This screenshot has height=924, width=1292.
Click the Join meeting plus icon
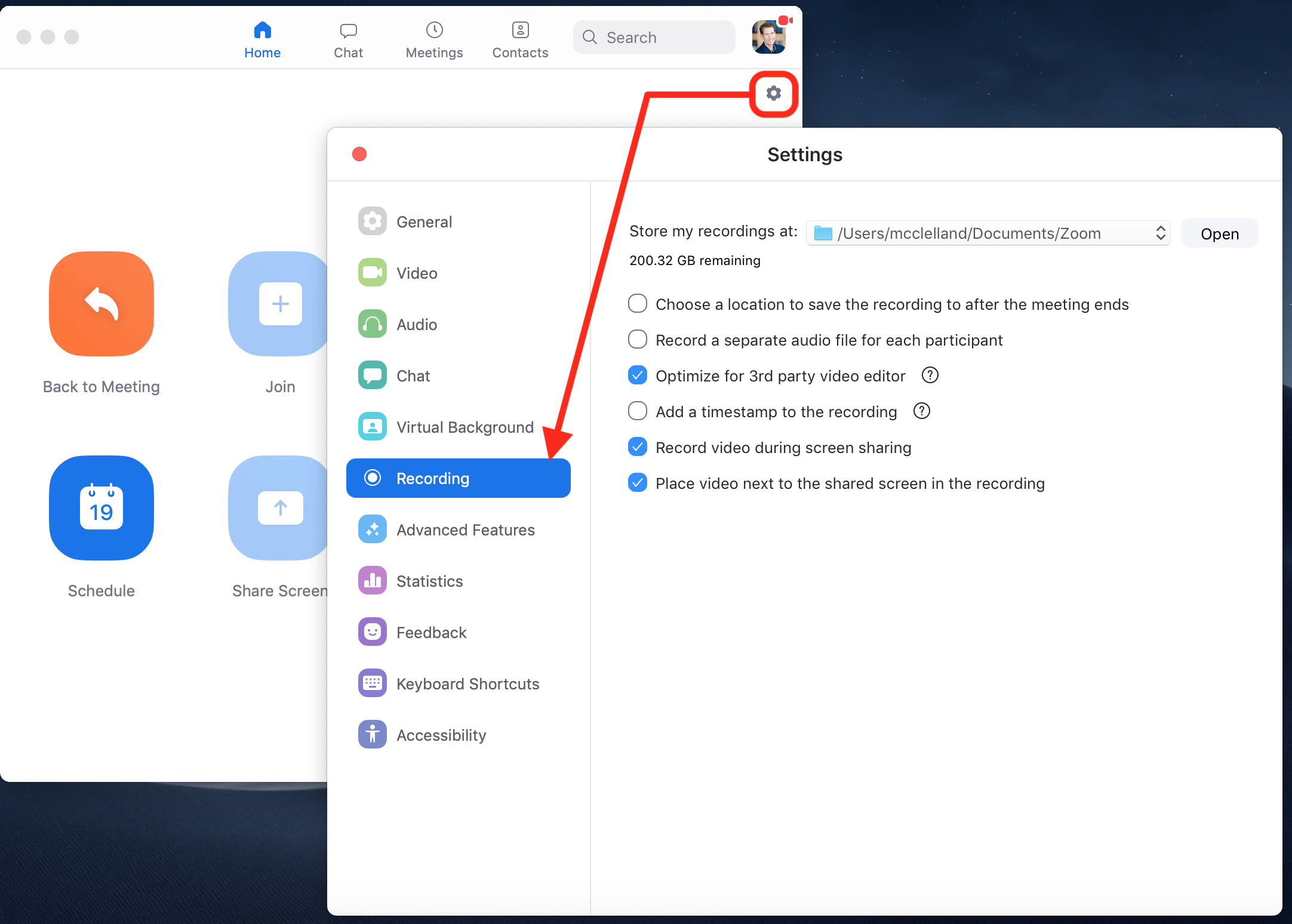(x=279, y=304)
